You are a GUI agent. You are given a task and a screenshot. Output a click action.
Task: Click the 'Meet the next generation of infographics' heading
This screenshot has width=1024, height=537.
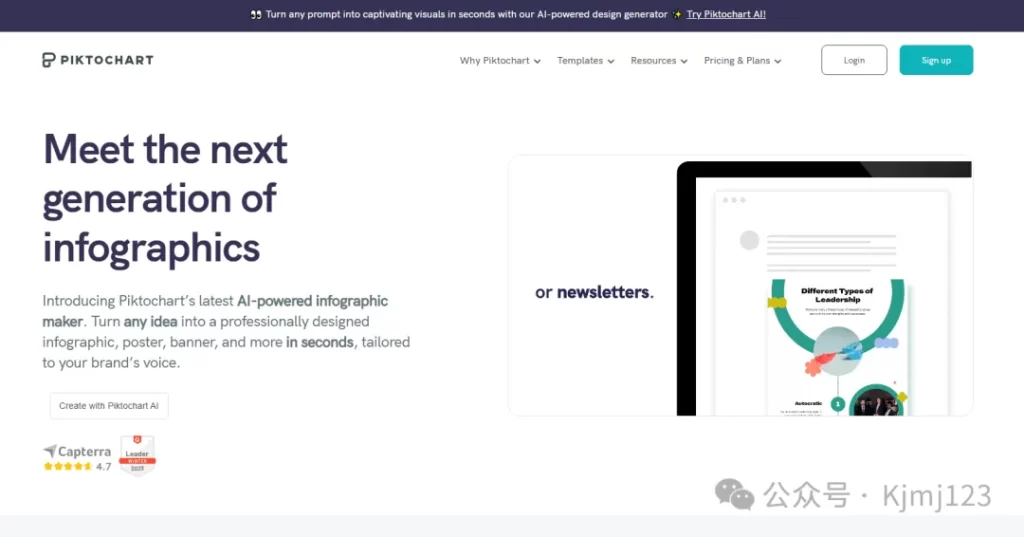tap(165, 198)
